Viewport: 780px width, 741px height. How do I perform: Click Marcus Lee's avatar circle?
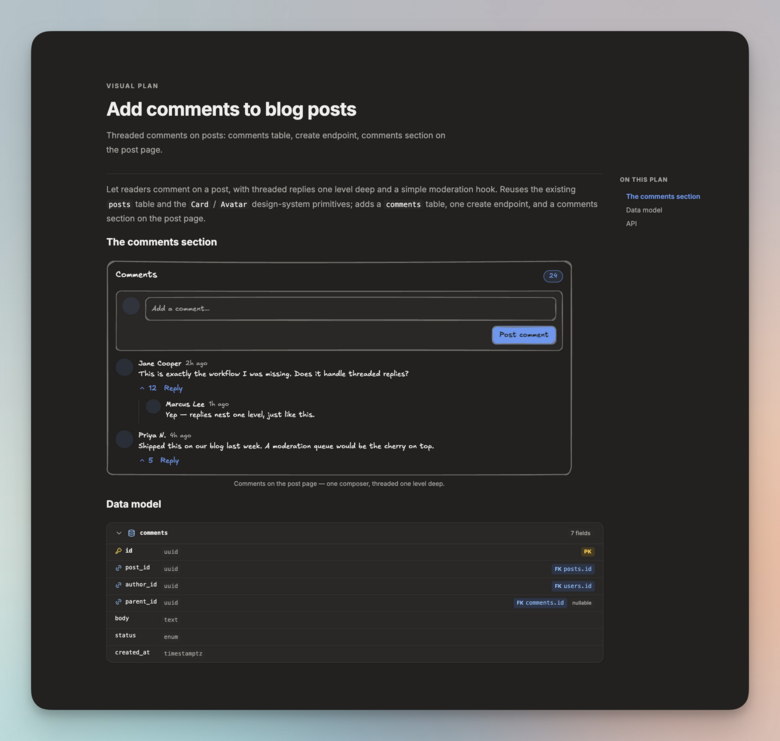click(153, 406)
